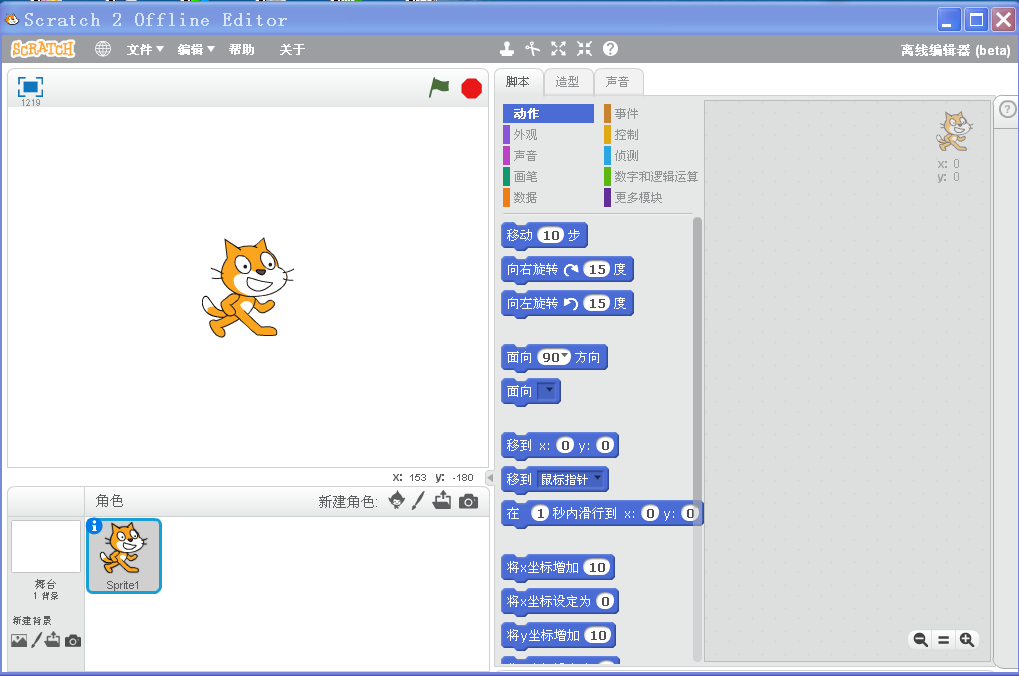
Task: Zoom out the scripts area
Action: tap(920, 640)
